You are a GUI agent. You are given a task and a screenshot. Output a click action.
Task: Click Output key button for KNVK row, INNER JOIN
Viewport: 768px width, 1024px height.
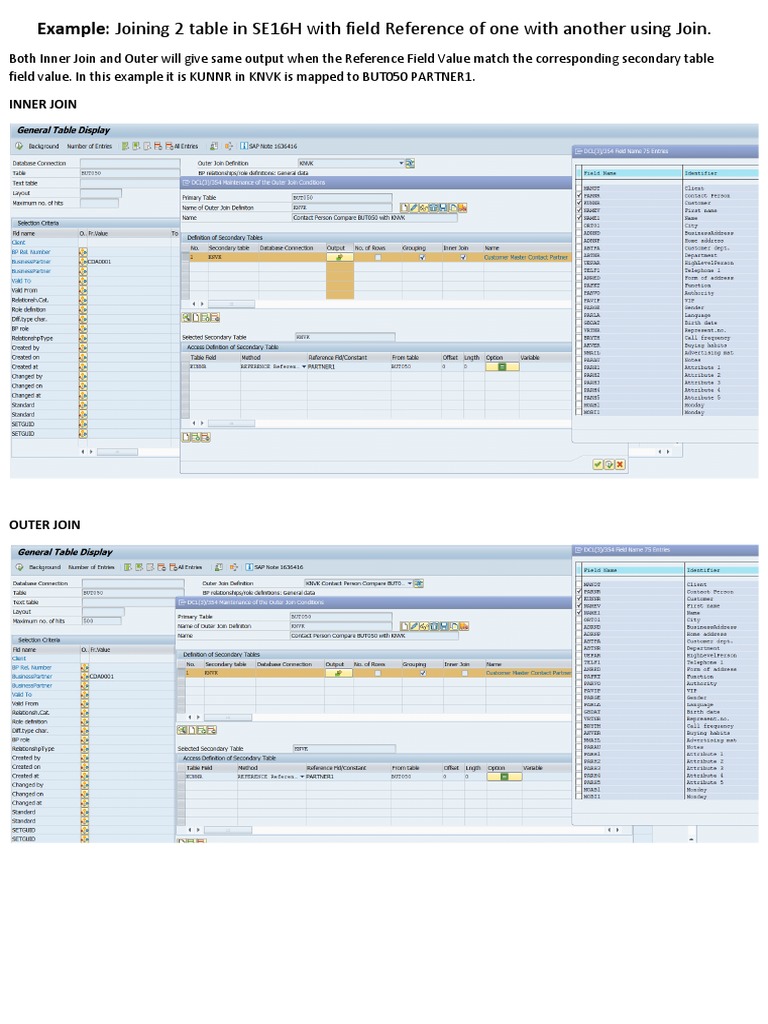(340, 257)
